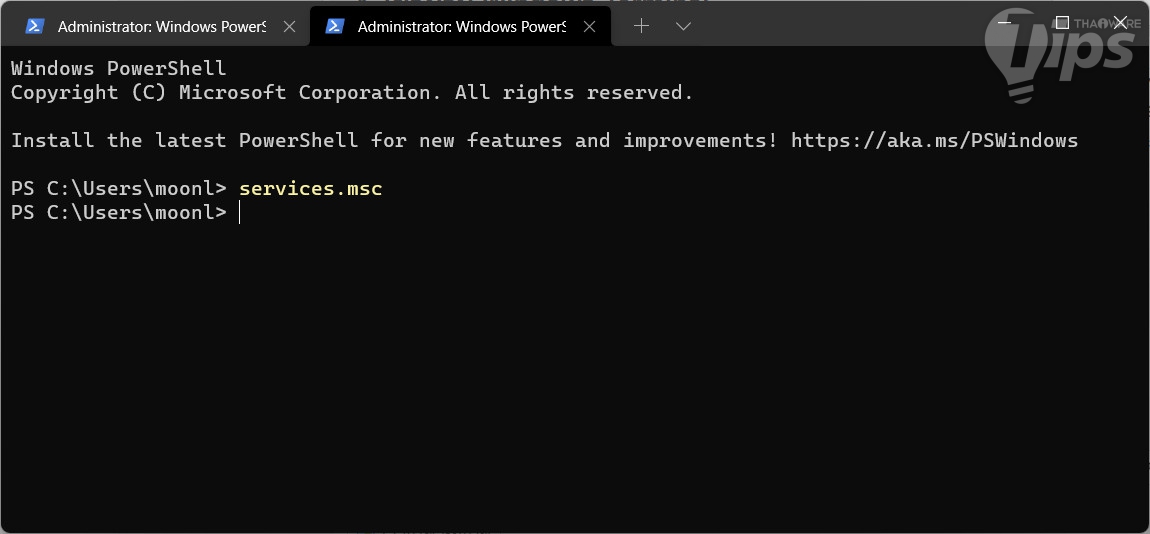Click the empty title bar area
Image resolution: width=1150 pixels, height=534 pixels.
coord(850,25)
